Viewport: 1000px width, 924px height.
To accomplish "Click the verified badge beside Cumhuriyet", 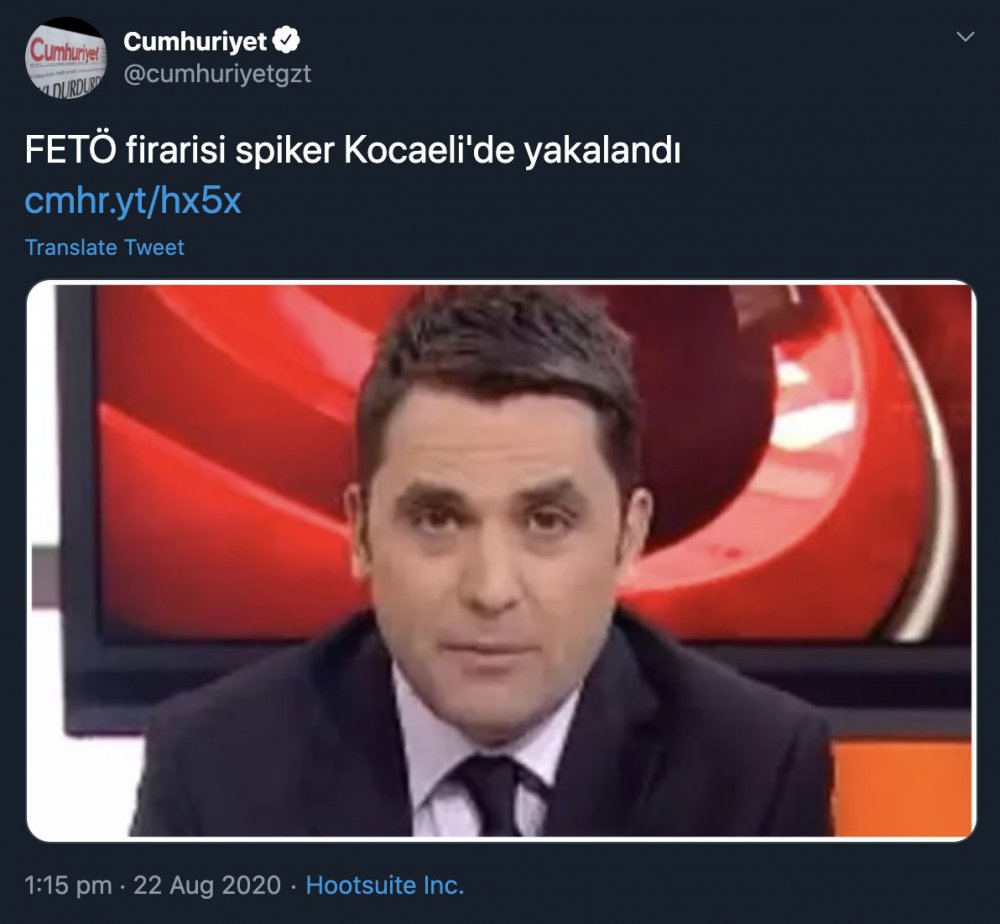I will point(286,41).
